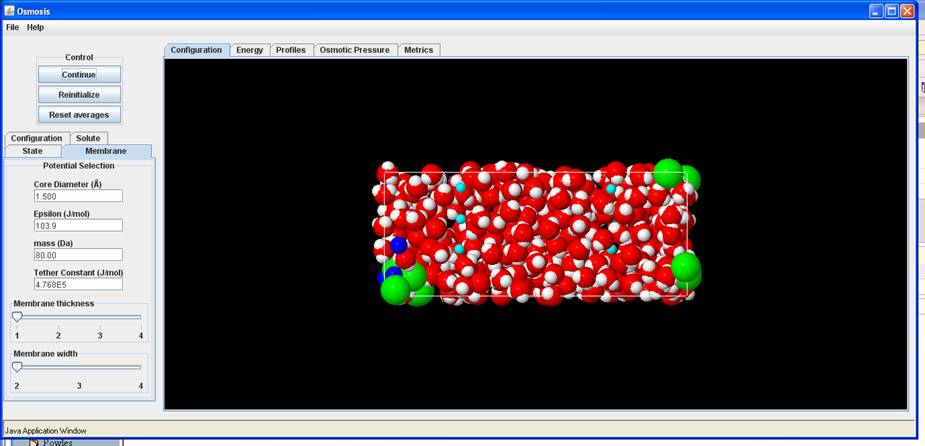925x446 pixels.
Task: Switch to the Energy tab
Action: 249,50
